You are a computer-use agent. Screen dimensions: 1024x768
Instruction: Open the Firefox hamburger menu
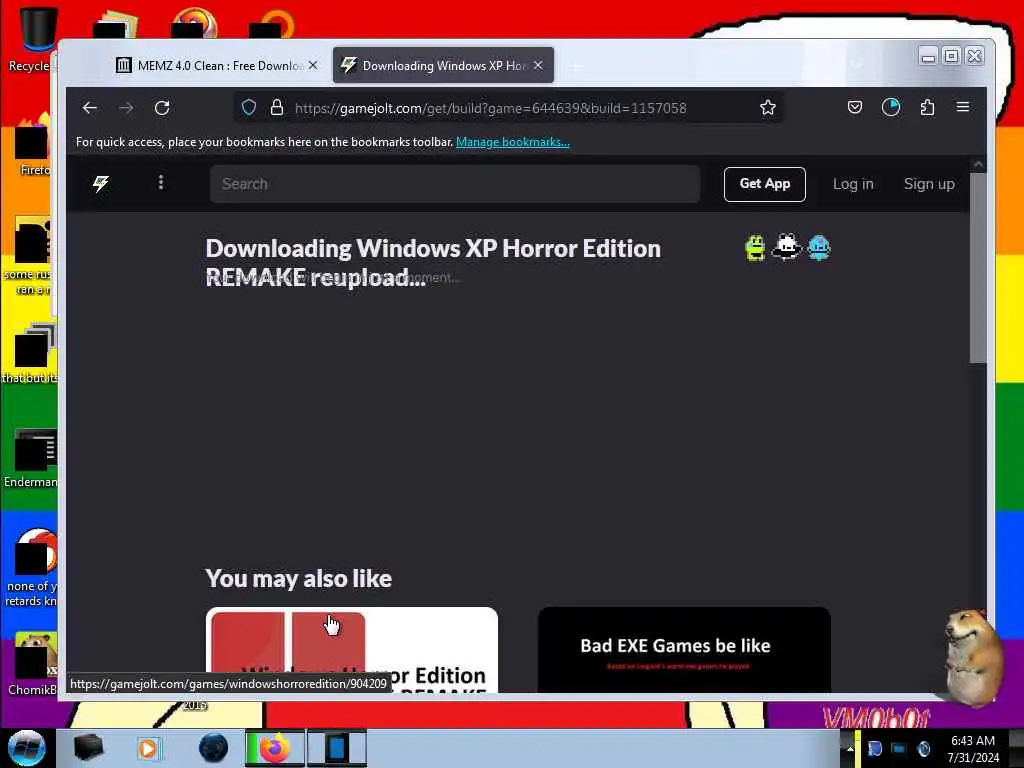pyautogui.click(x=963, y=107)
